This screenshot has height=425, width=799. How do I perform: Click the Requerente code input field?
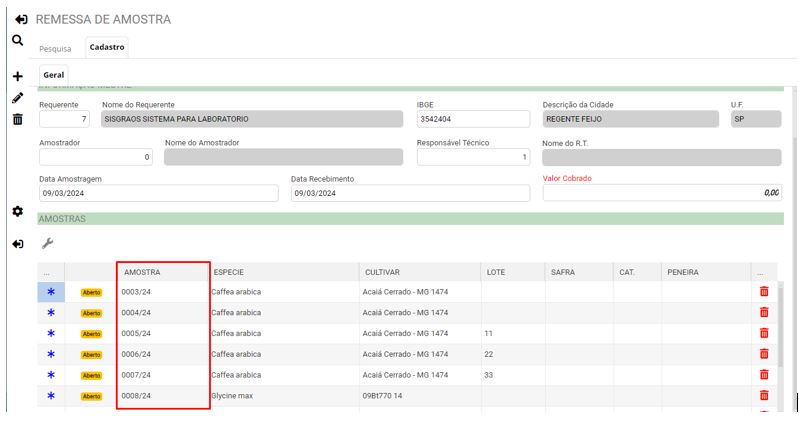pyautogui.click(x=65, y=120)
